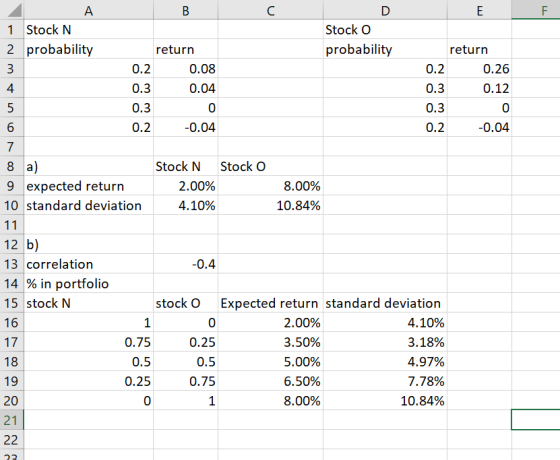Click Stock O return value 0.12
Image resolution: width=560 pixels, height=460 pixels.
tap(479, 88)
